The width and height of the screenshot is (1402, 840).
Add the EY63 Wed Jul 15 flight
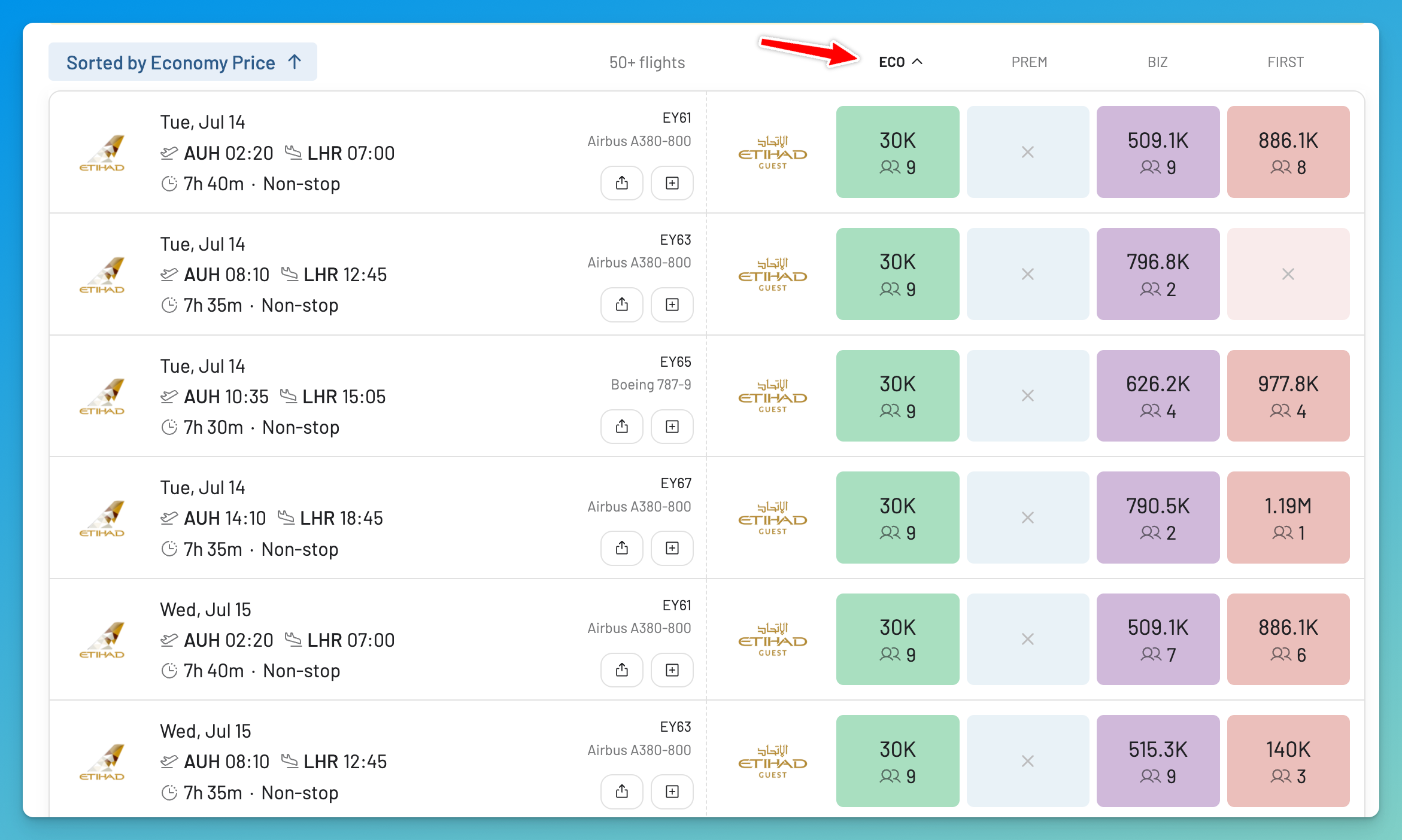coord(672,792)
